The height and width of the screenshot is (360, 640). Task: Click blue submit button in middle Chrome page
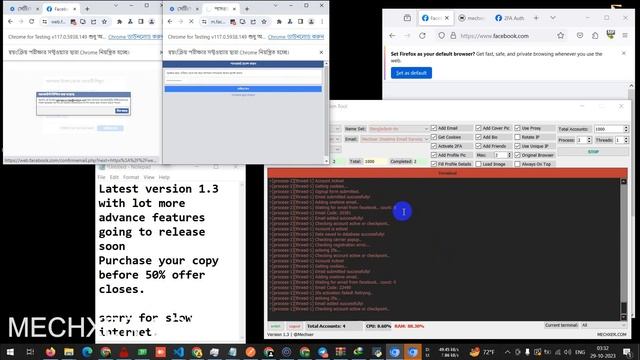point(243,89)
